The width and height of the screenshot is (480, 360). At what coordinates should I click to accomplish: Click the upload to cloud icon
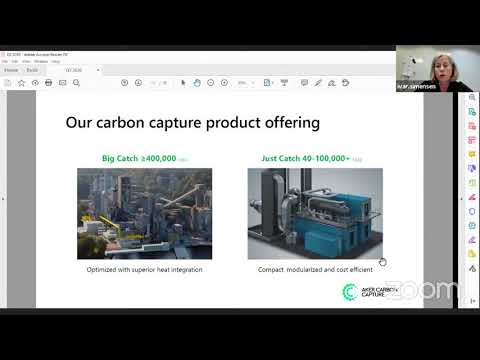click(x=35, y=83)
